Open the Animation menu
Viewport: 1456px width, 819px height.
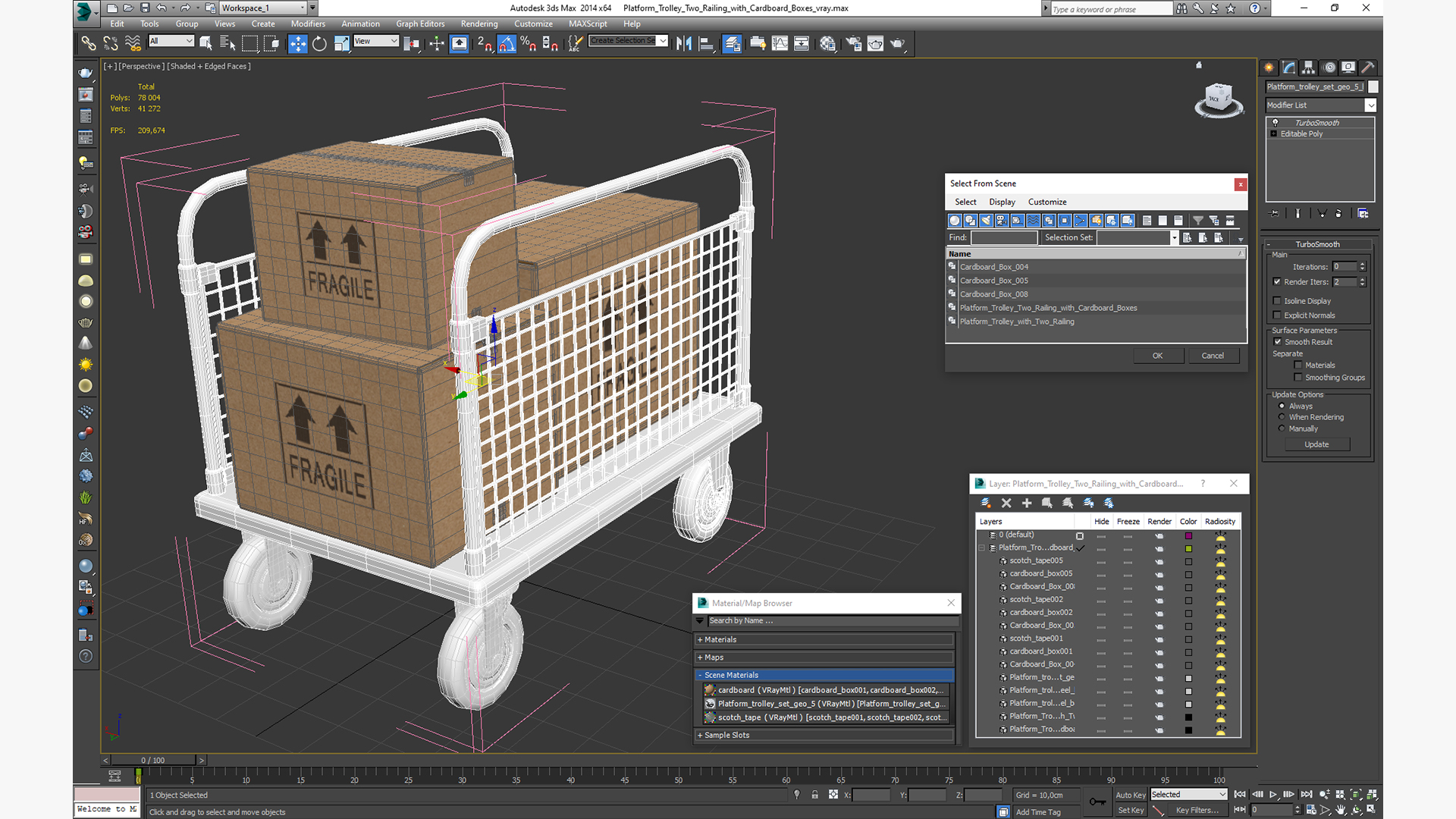coord(360,24)
